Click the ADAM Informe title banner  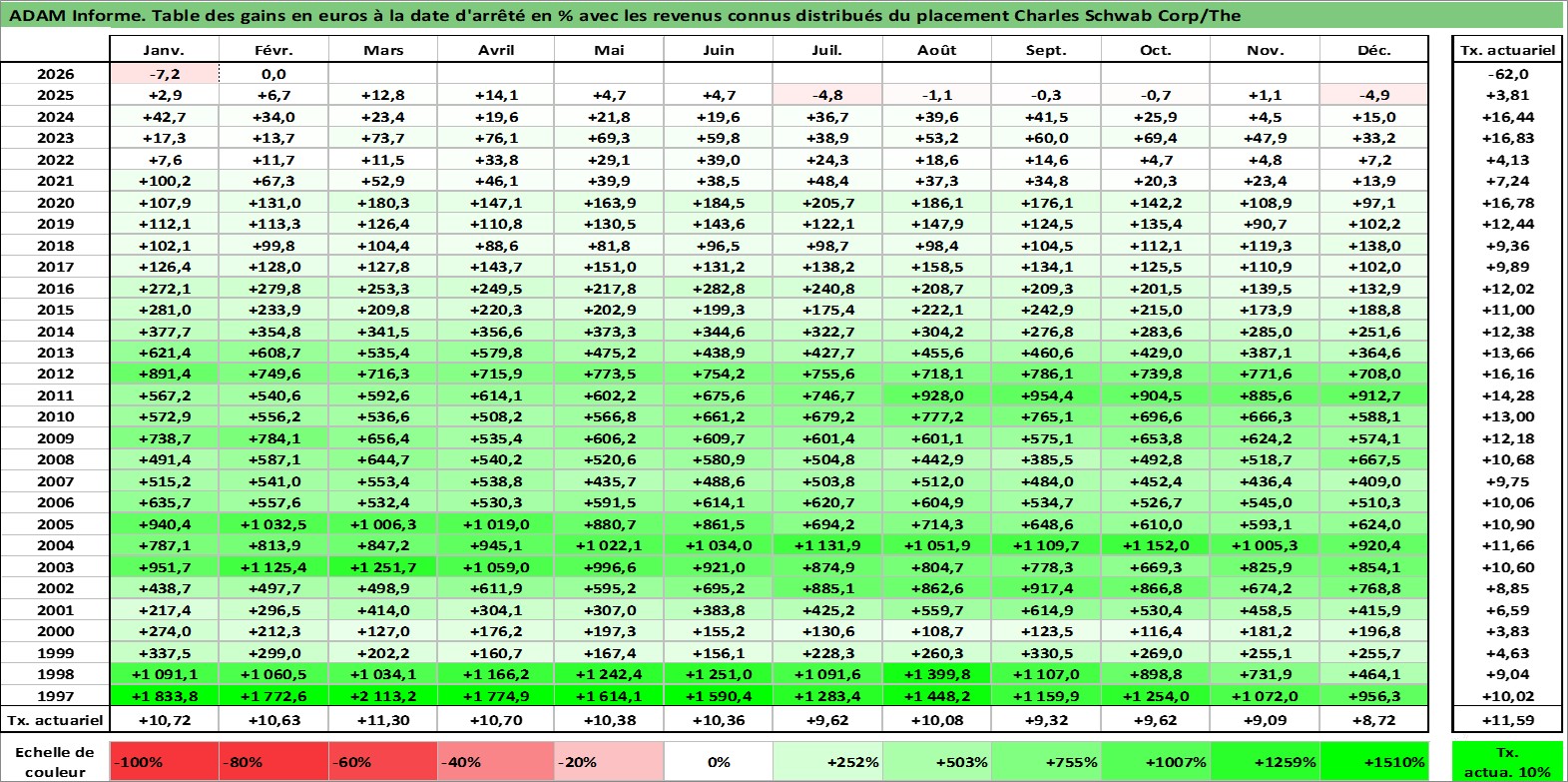783,15
